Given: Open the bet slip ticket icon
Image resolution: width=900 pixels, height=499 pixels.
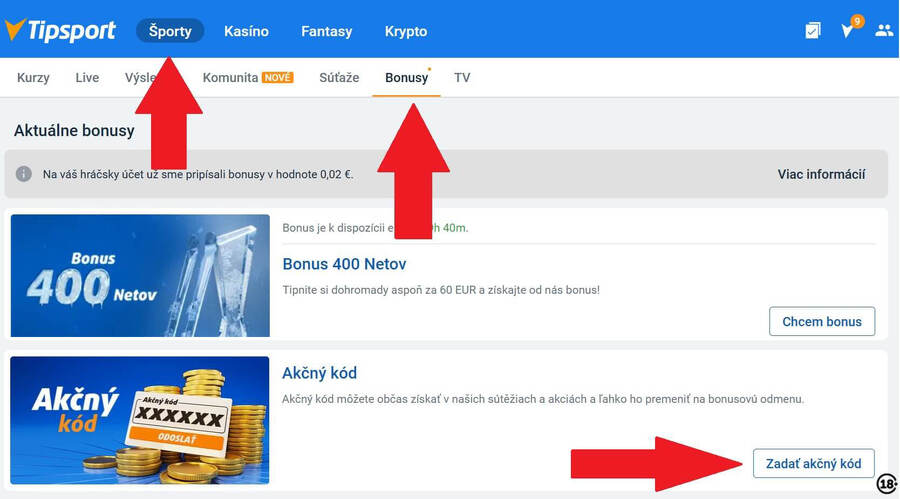Looking at the screenshot, I should click(812, 30).
